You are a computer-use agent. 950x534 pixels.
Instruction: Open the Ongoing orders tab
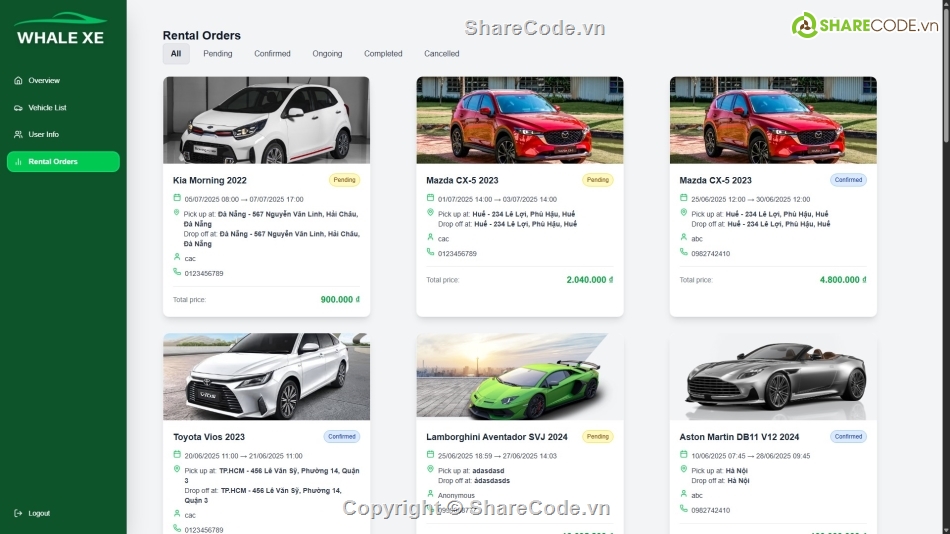[327, 54]
